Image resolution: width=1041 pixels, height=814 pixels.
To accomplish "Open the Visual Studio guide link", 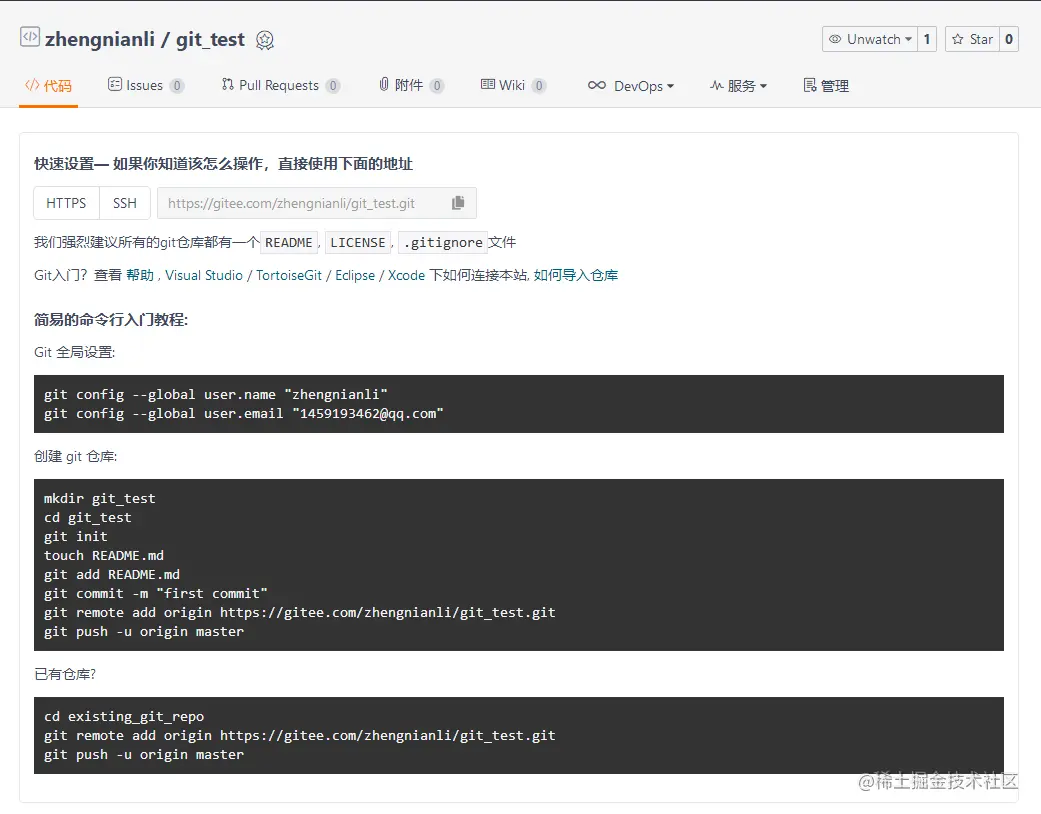I will point(204,276).
